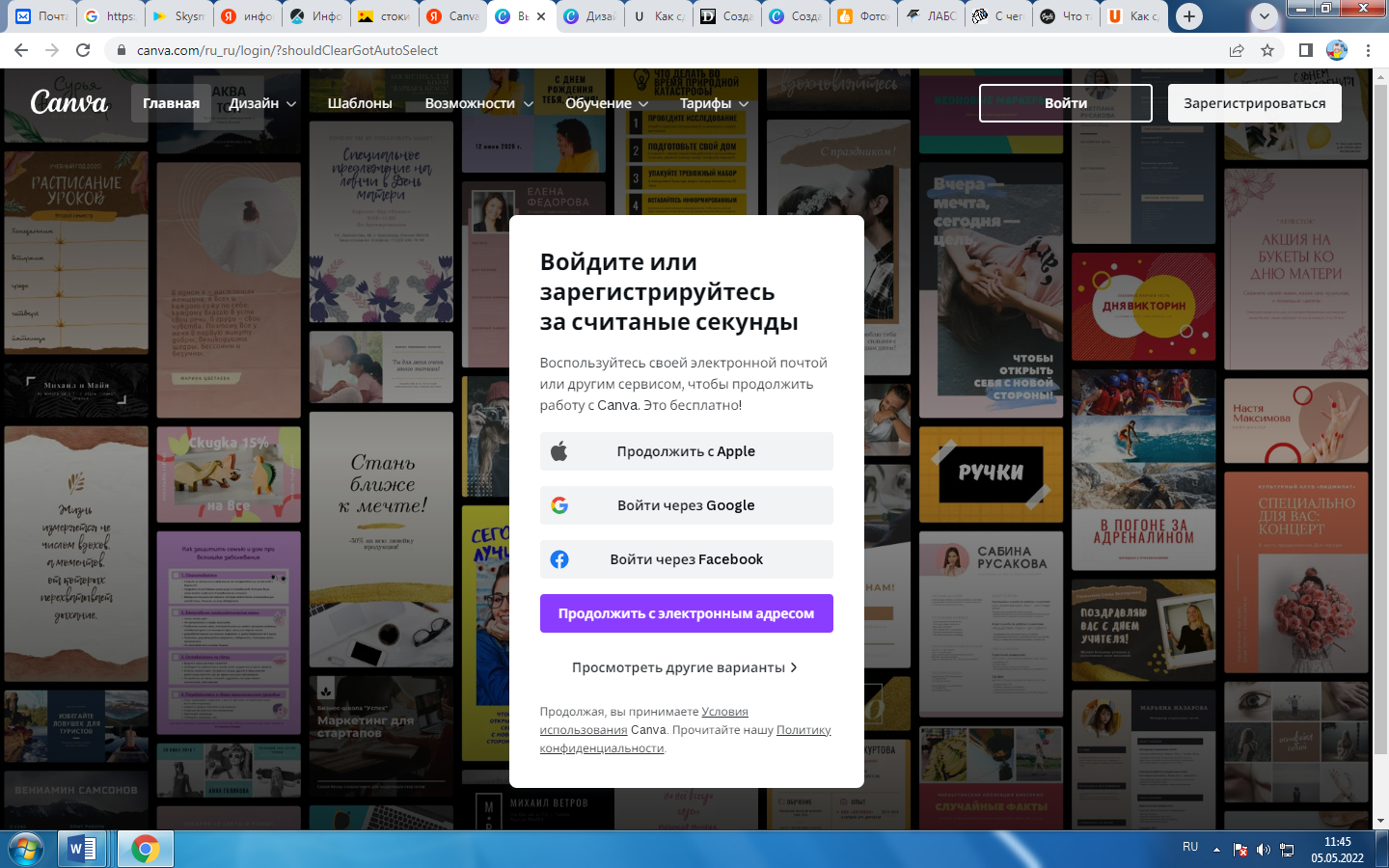This screenshot has width=1389, height=868.
Task: Open the Chrome profile avatar
Action: point(1337,50)
